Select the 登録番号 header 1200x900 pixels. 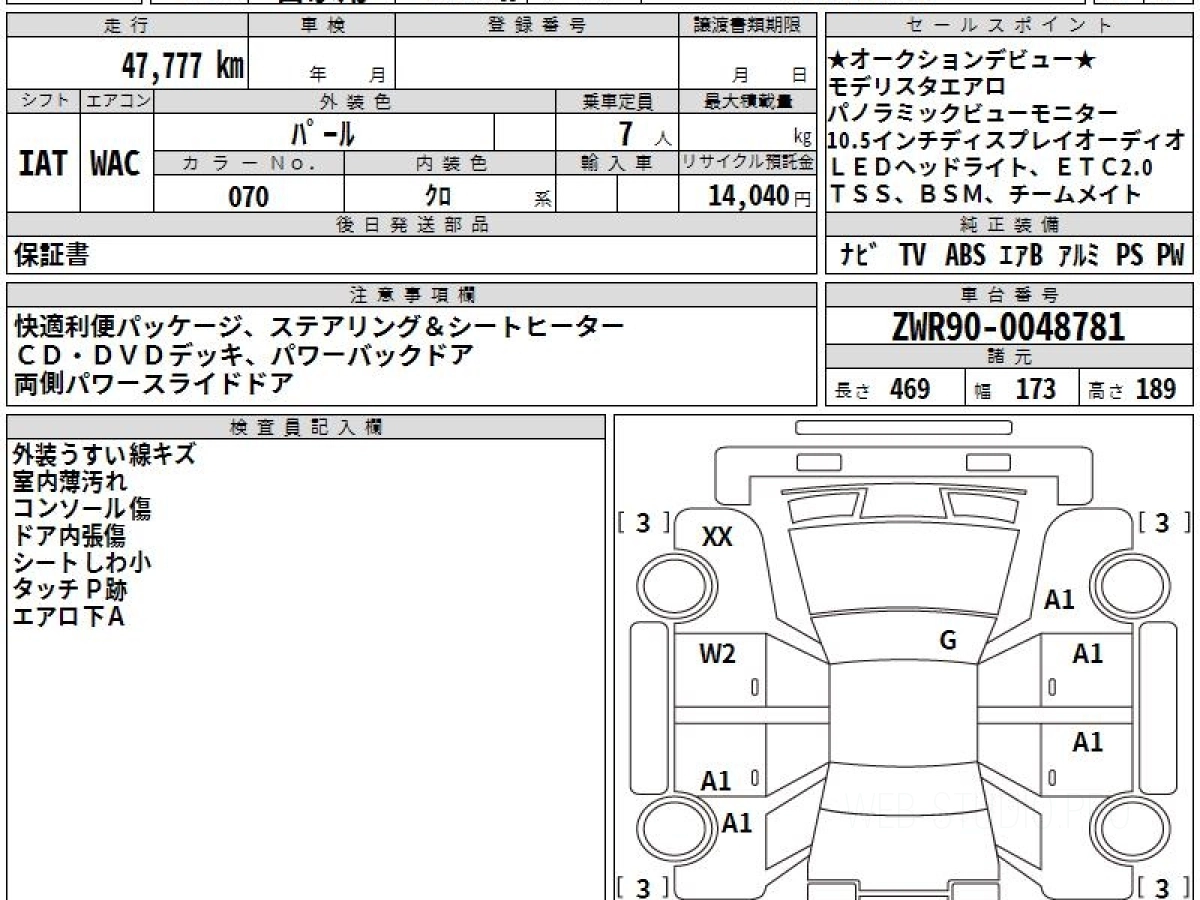pos(537,26)
